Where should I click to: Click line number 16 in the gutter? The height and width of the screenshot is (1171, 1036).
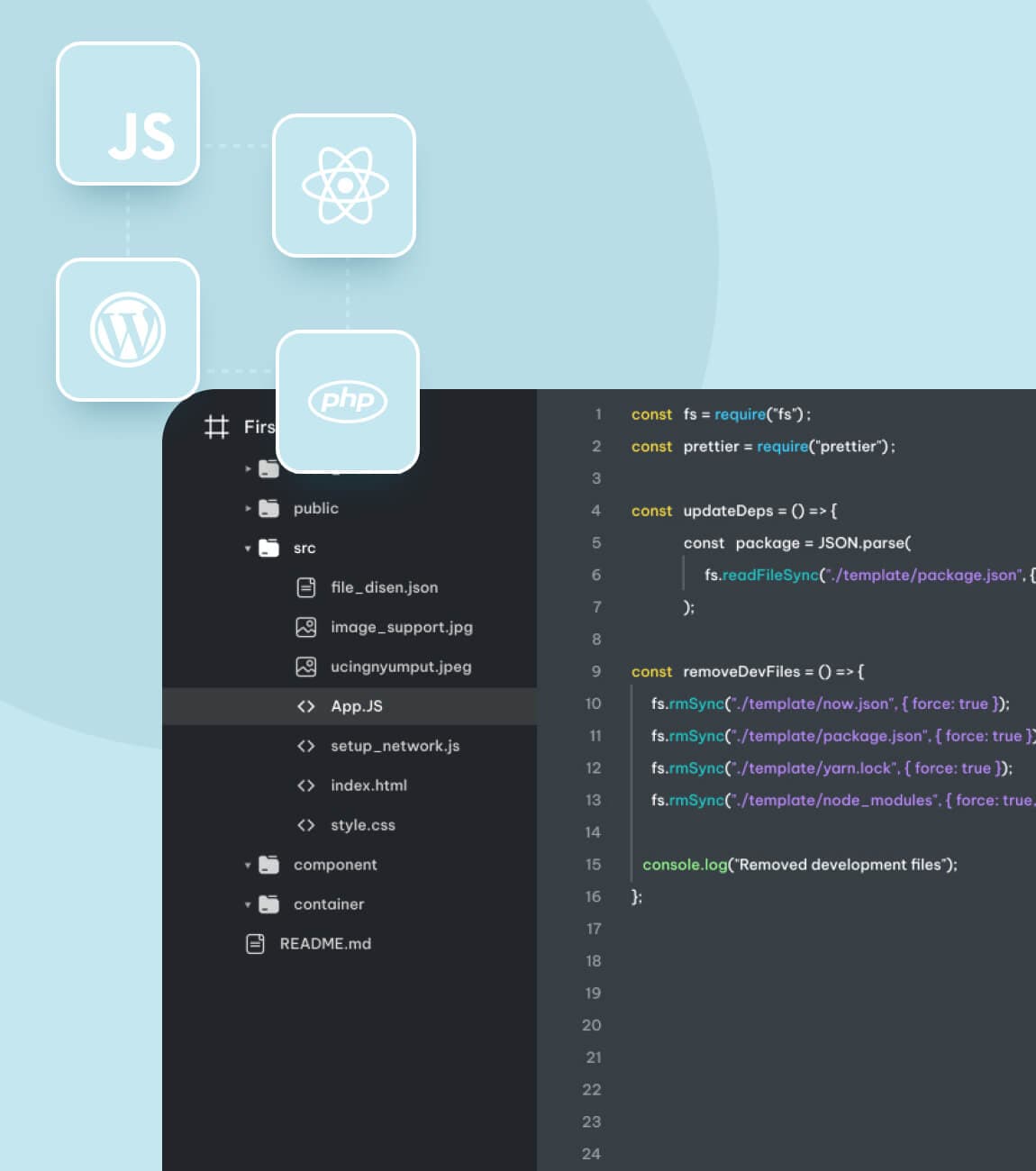pyautogui.click(x=593, y=896)
